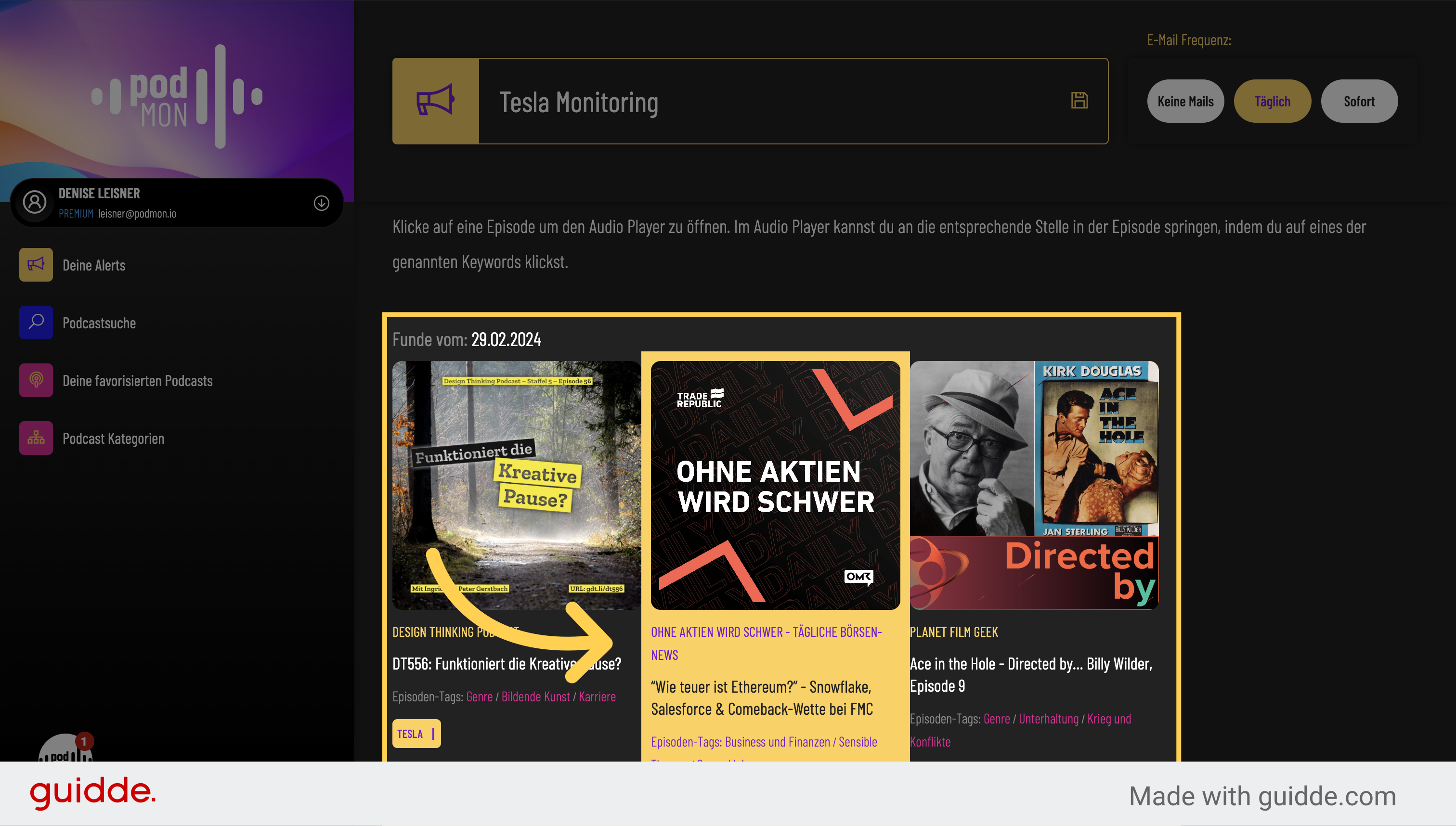Open OHNE AKTIEN WIRD SCHWER podcast title link
Screen dimensions: 1456x826
pos(766,643)
